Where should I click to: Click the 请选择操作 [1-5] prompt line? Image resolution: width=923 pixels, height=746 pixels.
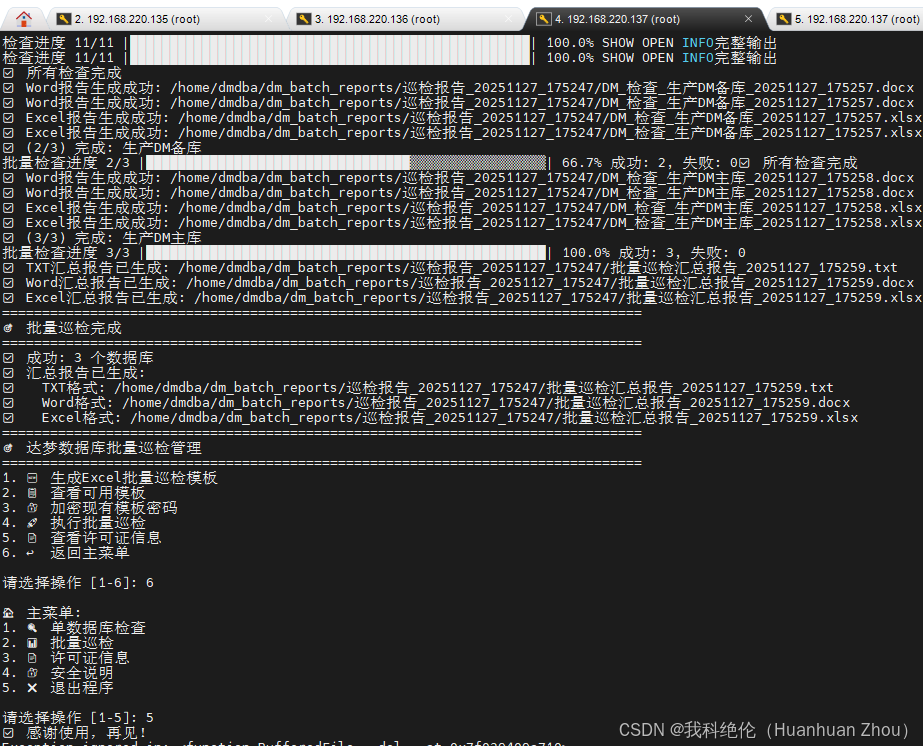tap(78, 718)
